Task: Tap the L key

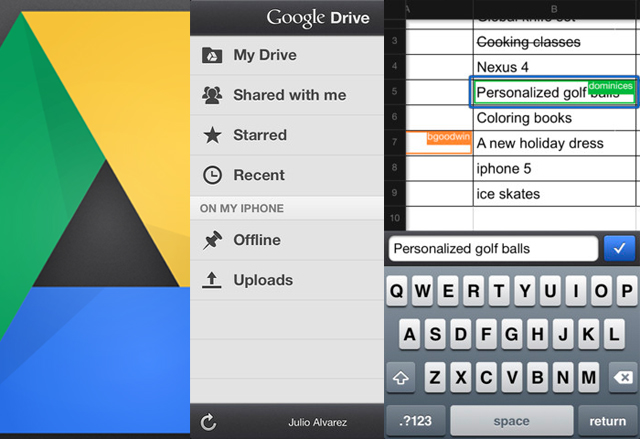Action: (x=613, y=334)
